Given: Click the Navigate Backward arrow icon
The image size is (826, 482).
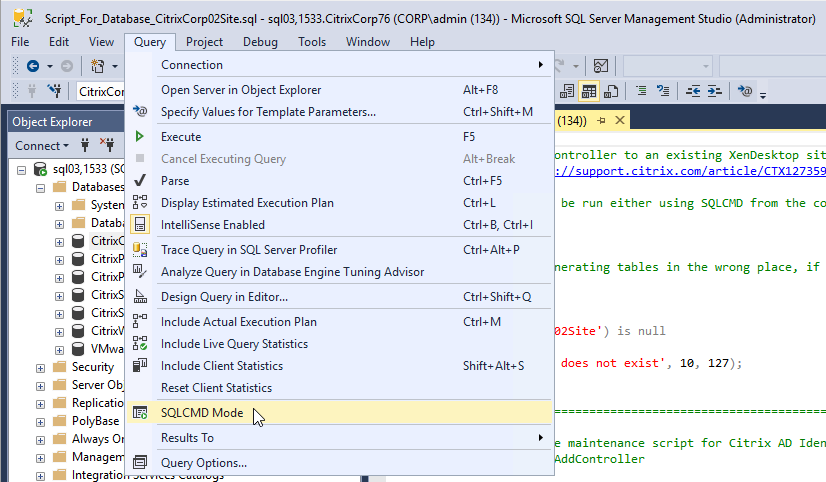Looking at the screenshot, I should pos(33,66).
